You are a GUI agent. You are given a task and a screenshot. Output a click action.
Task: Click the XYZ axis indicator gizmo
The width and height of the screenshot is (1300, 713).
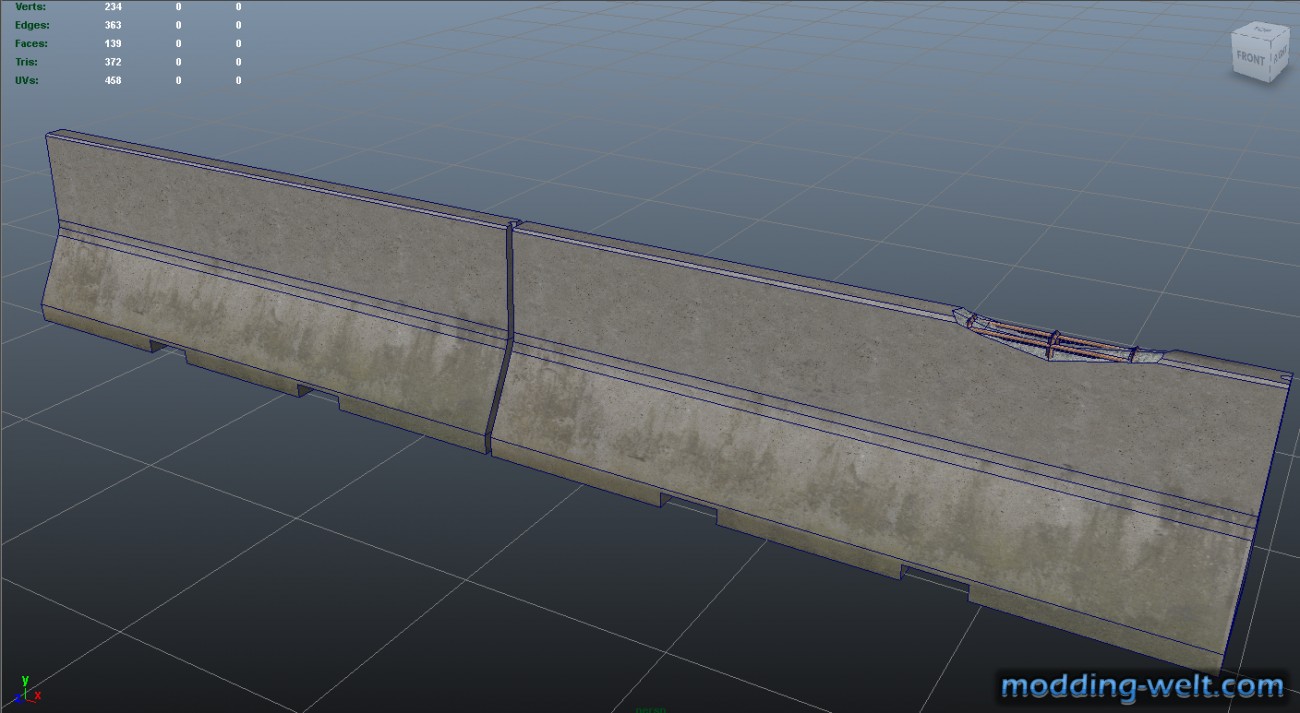[x=28, y=688]
